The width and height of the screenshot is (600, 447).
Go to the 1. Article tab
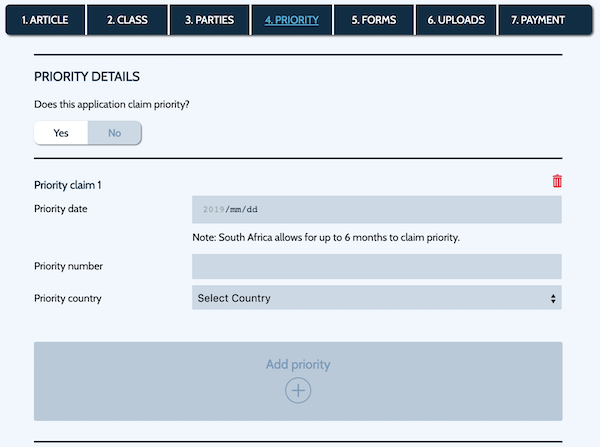click(45, 20)
